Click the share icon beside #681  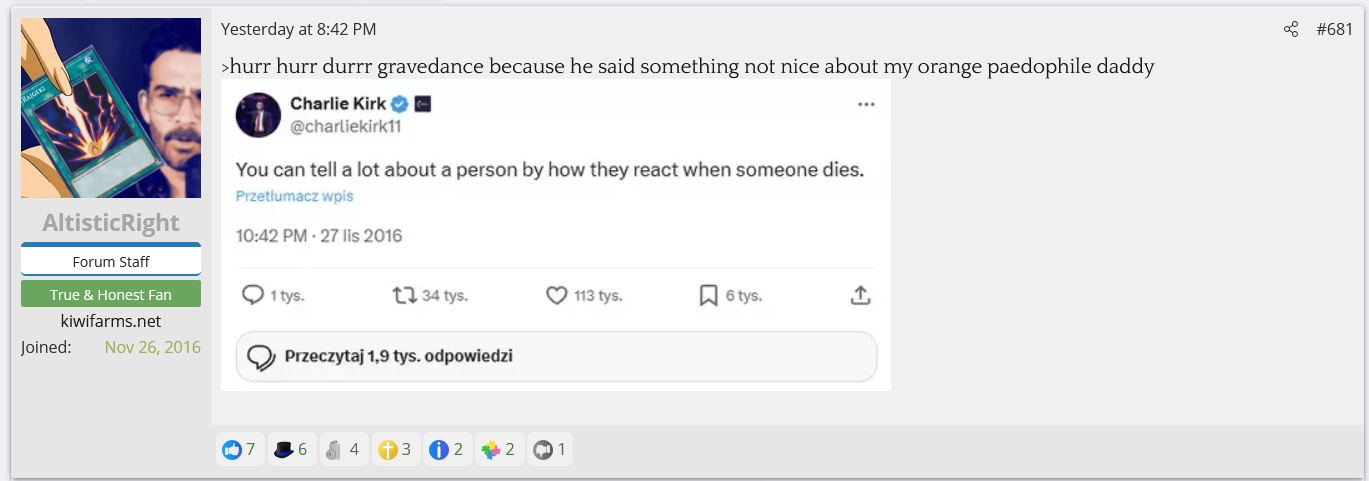(1291, 29)
